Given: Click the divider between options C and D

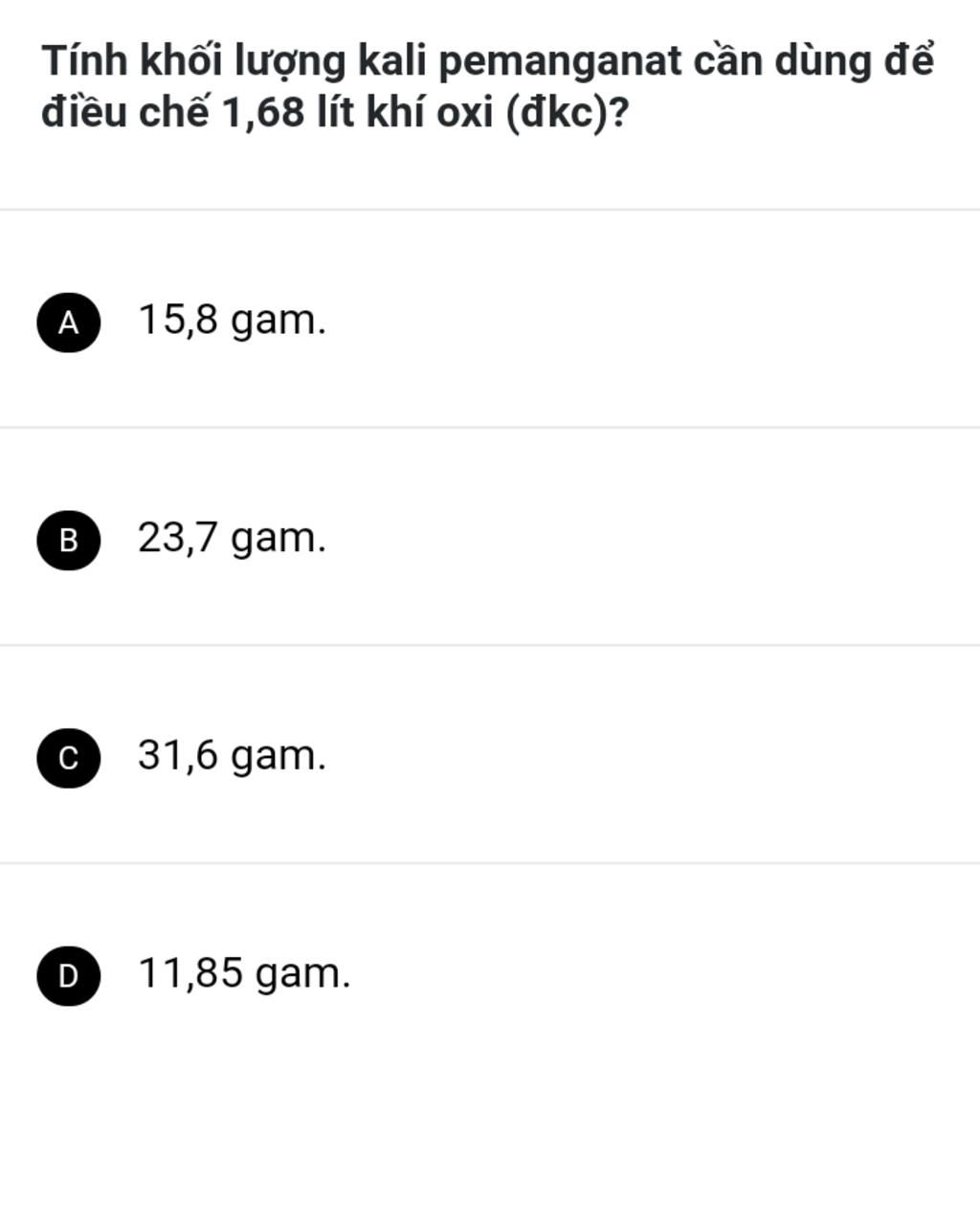Looking at the screenshot, I should (490, 863).
